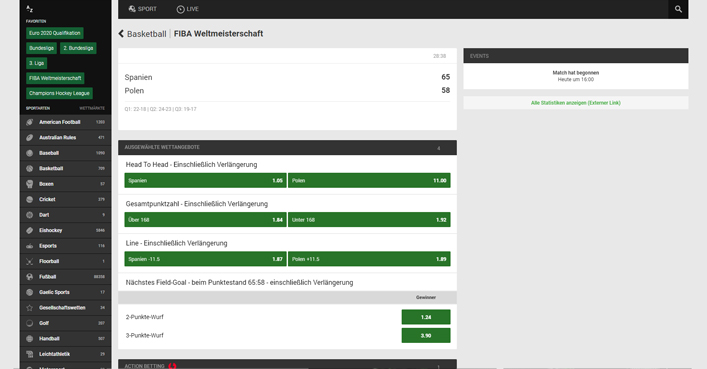
Task: Open the Bundesliga favorite tag
Action: tap(41, 48)
